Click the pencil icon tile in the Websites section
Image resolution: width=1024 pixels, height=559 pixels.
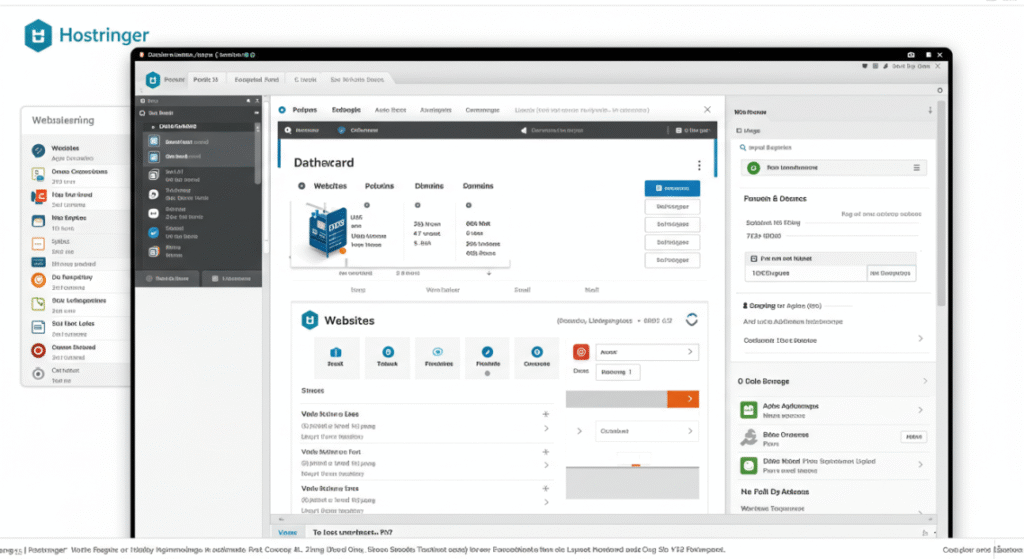(488, 357)
